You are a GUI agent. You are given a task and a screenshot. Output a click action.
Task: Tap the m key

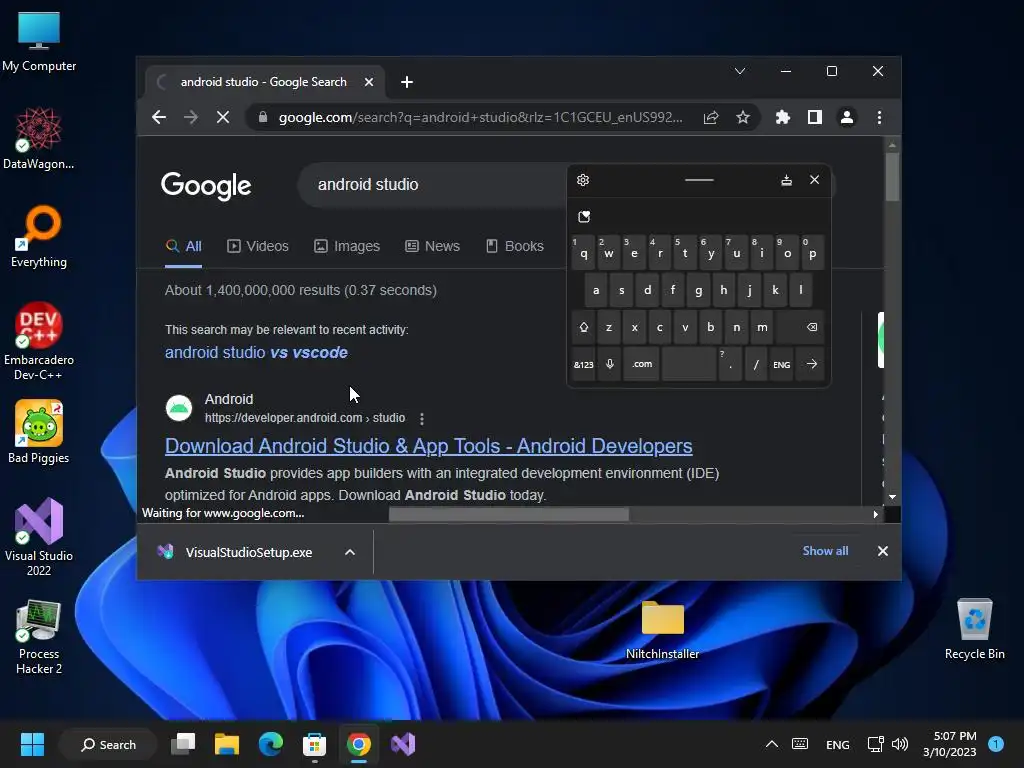coord(762,327)
